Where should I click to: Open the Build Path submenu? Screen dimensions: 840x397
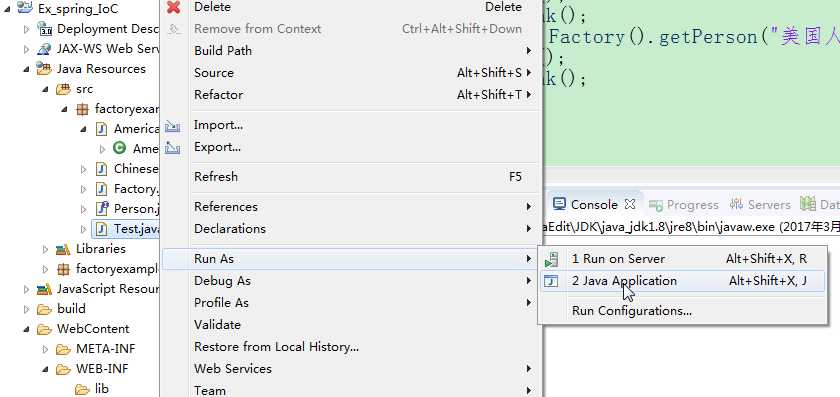click(351, 51)
